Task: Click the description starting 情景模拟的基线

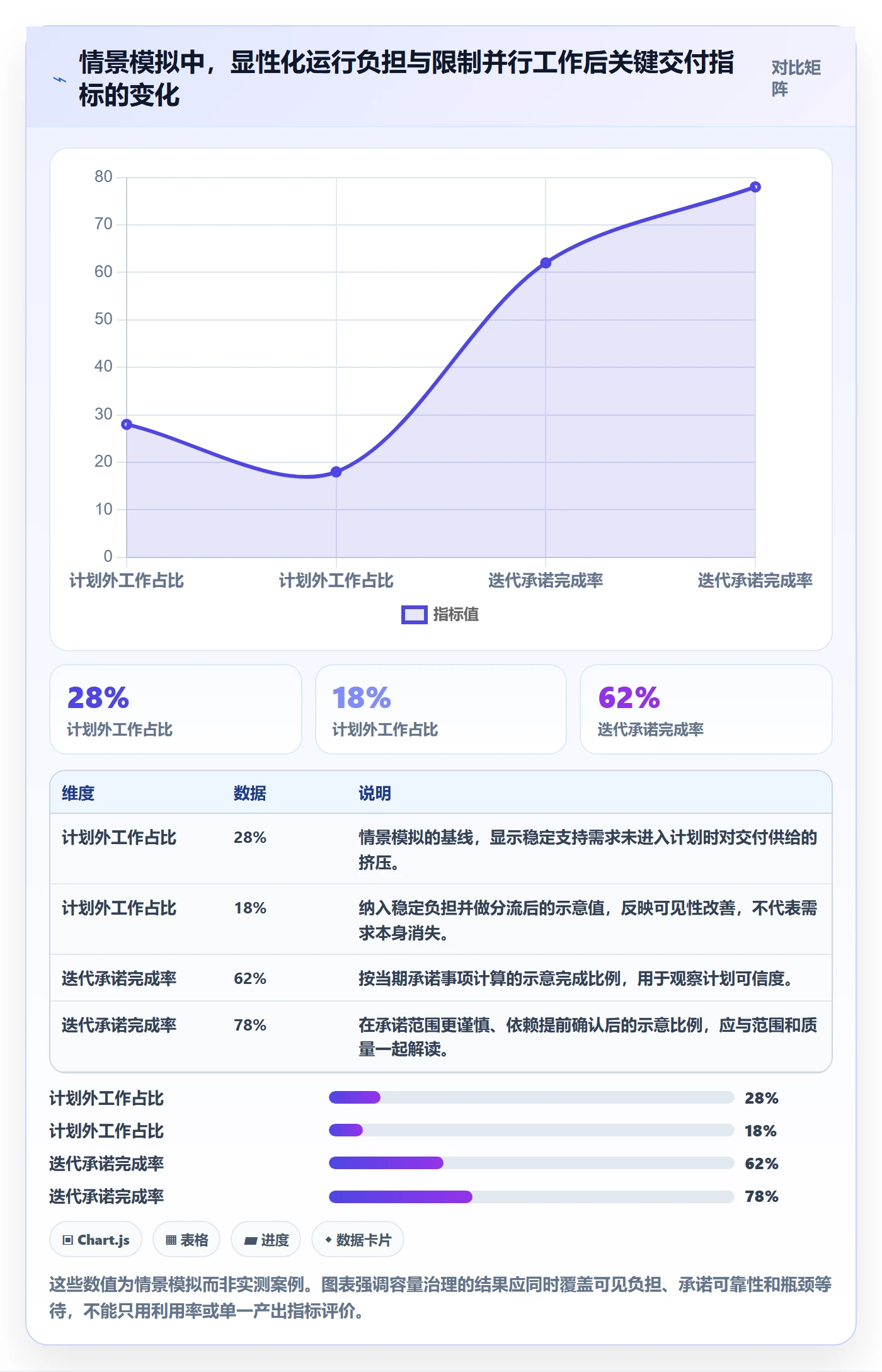Action: (x=588, y=850)
